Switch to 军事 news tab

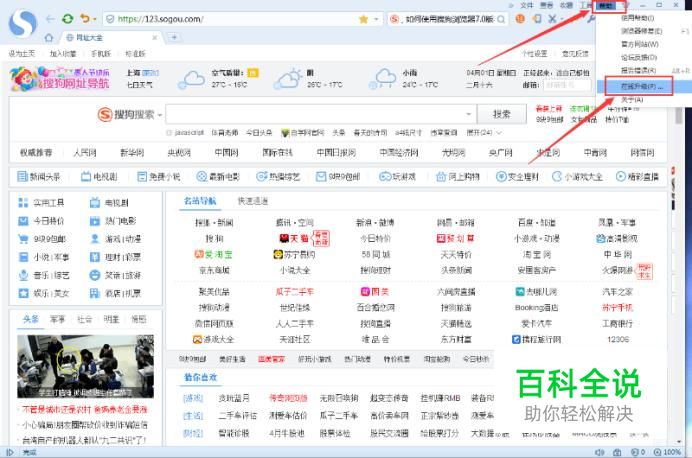(57, 319)
